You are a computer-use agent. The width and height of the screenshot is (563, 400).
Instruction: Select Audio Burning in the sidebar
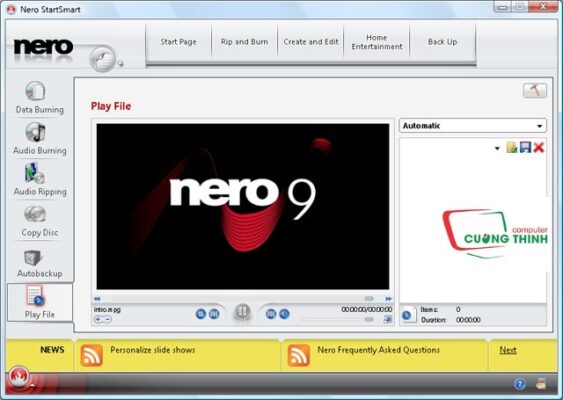39,139
